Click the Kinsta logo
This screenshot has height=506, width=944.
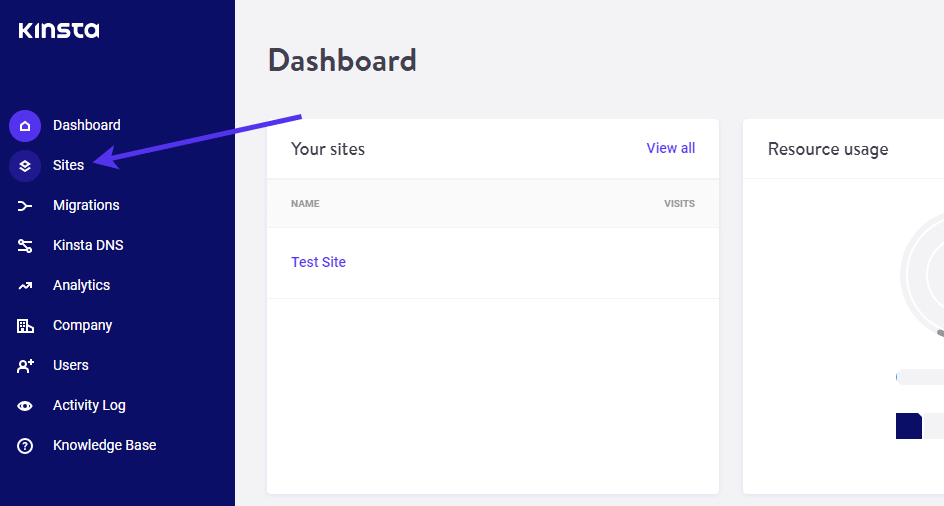59,30
